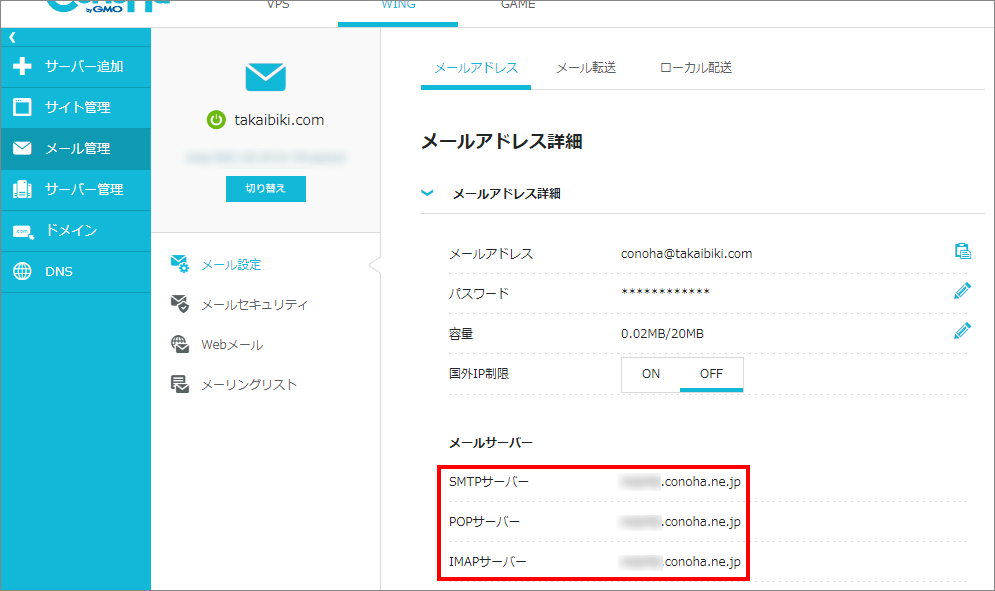Click the ConoHa by GMO logo
Image resolution: width=995 pixels, height=591 pixels.
tap(107, 6)
